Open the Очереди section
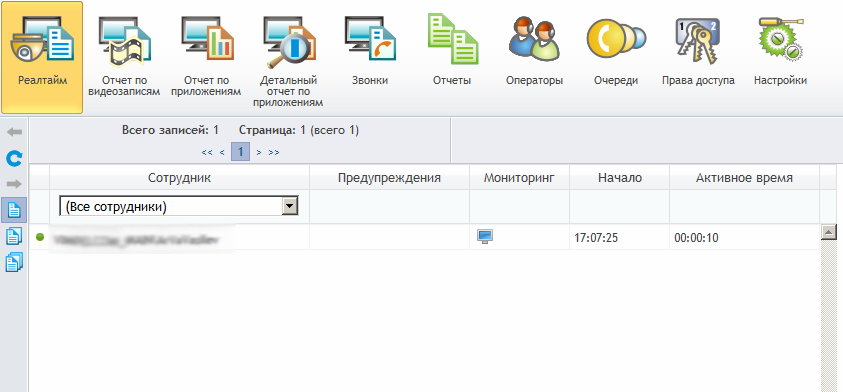843x392 pixels. 616,51
